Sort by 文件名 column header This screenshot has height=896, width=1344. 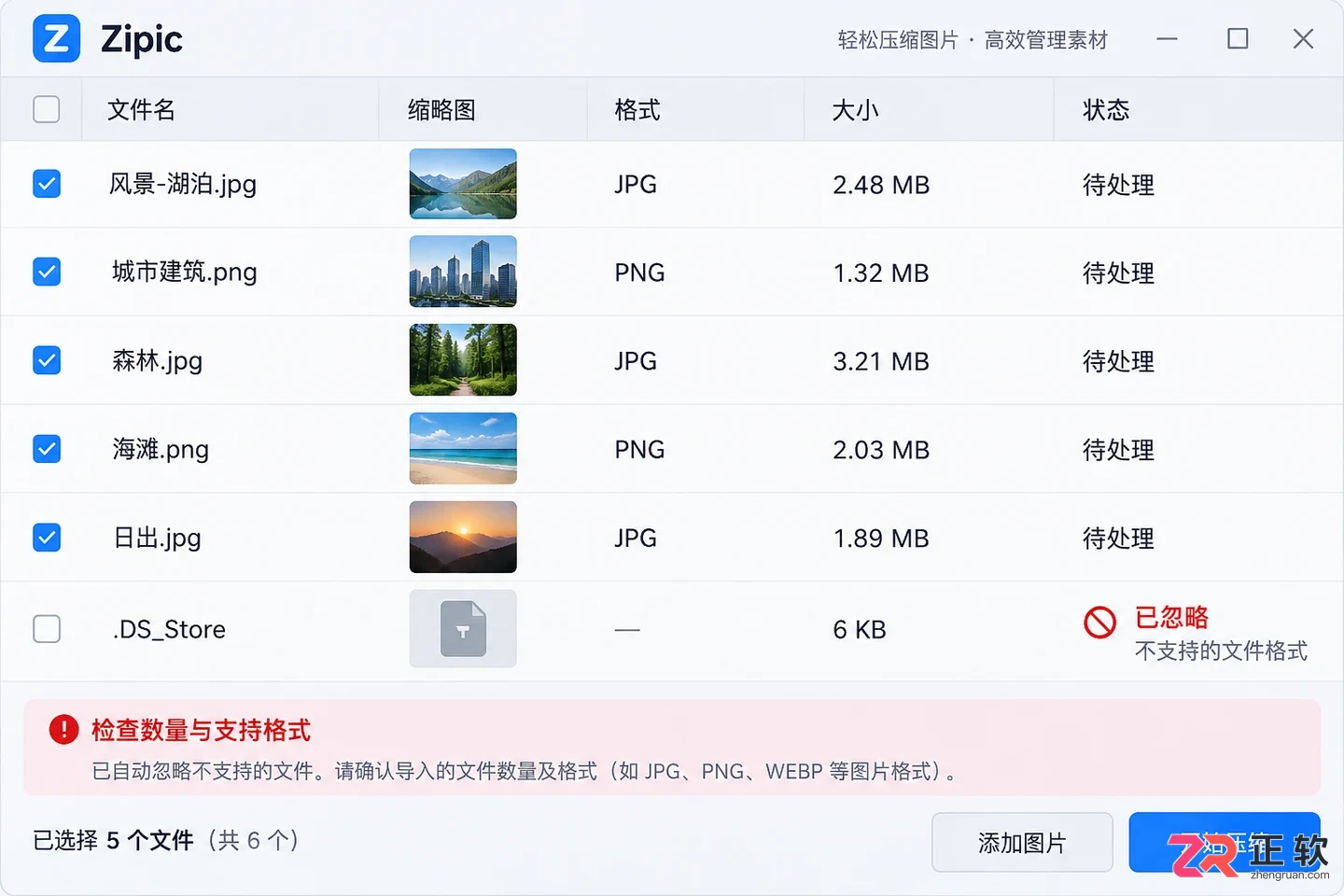[x=141, y=110]
